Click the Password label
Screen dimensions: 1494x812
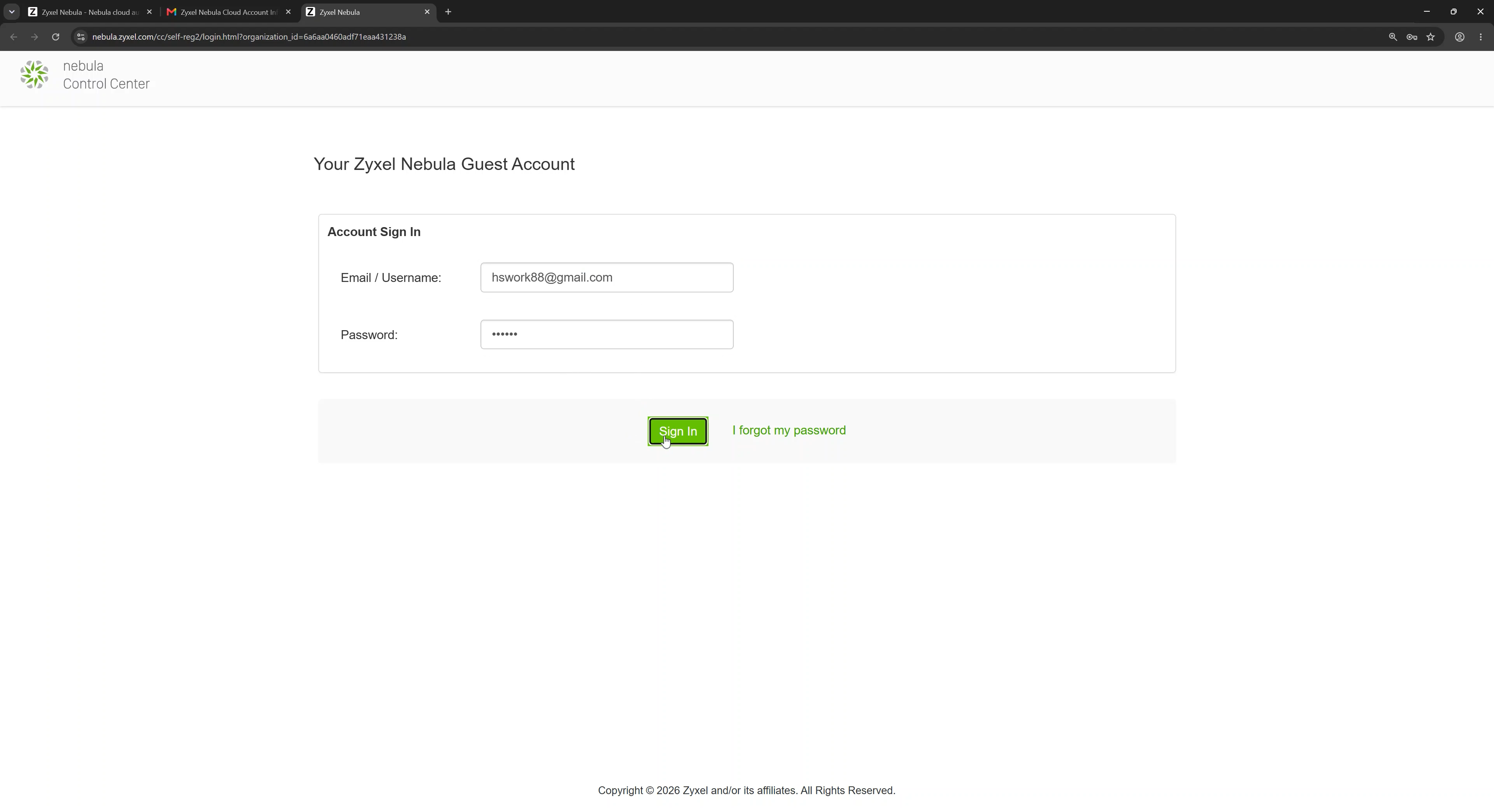369,335
